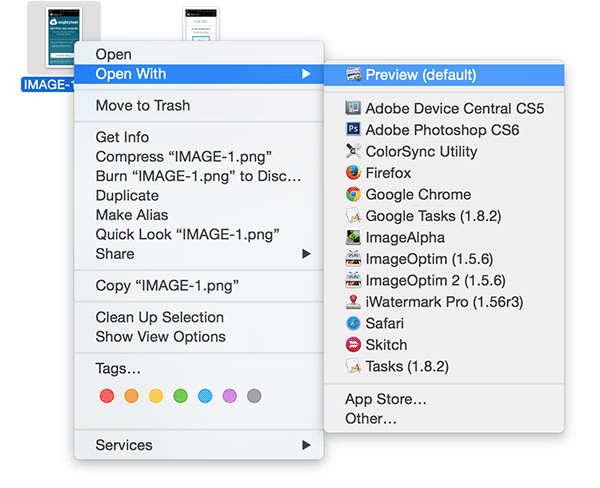Select Preview (default) to open image
The height and width of the screenshot is (488, 600).
point(420,75)
